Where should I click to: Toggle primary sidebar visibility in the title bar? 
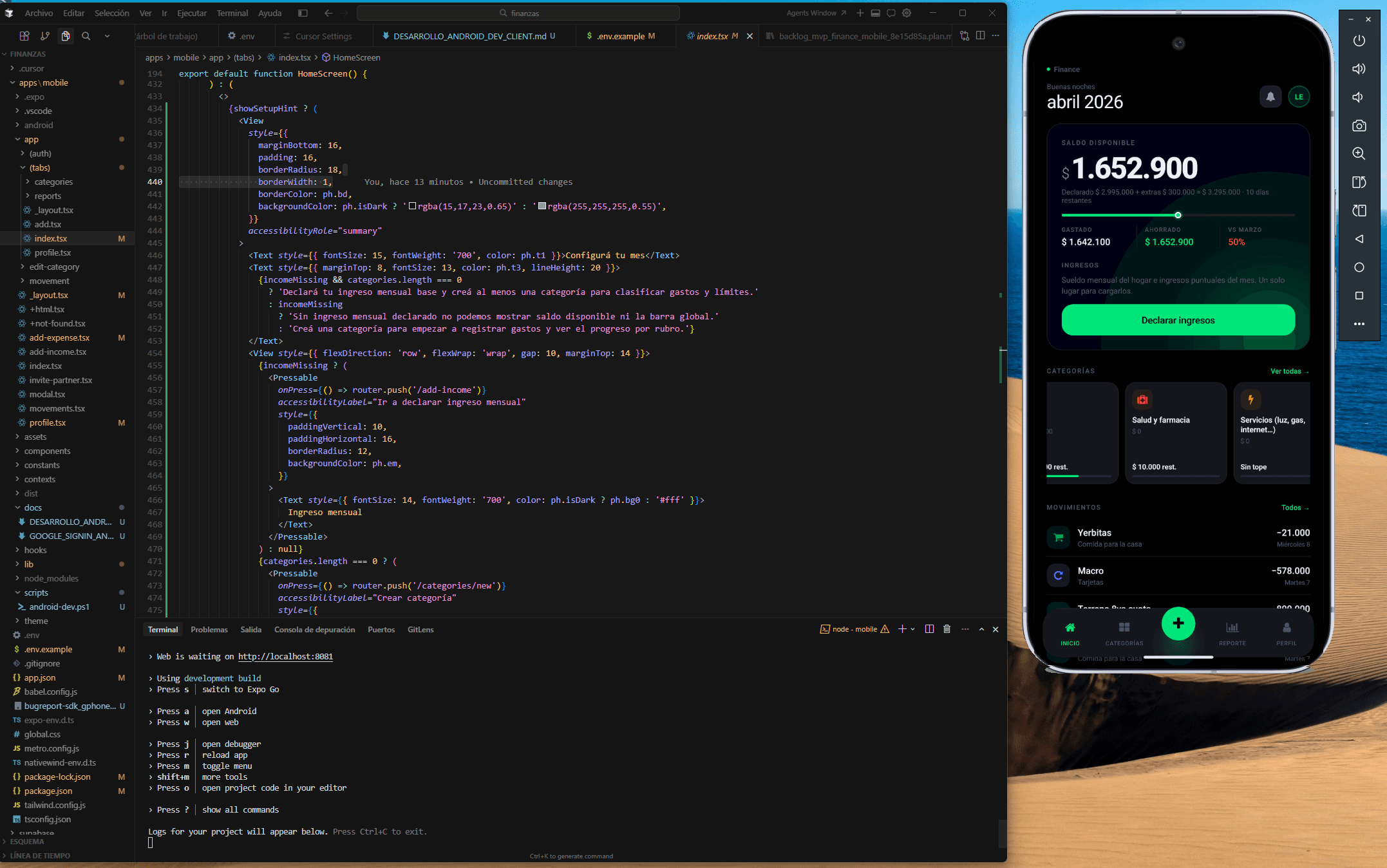click(x=303, y=13)
